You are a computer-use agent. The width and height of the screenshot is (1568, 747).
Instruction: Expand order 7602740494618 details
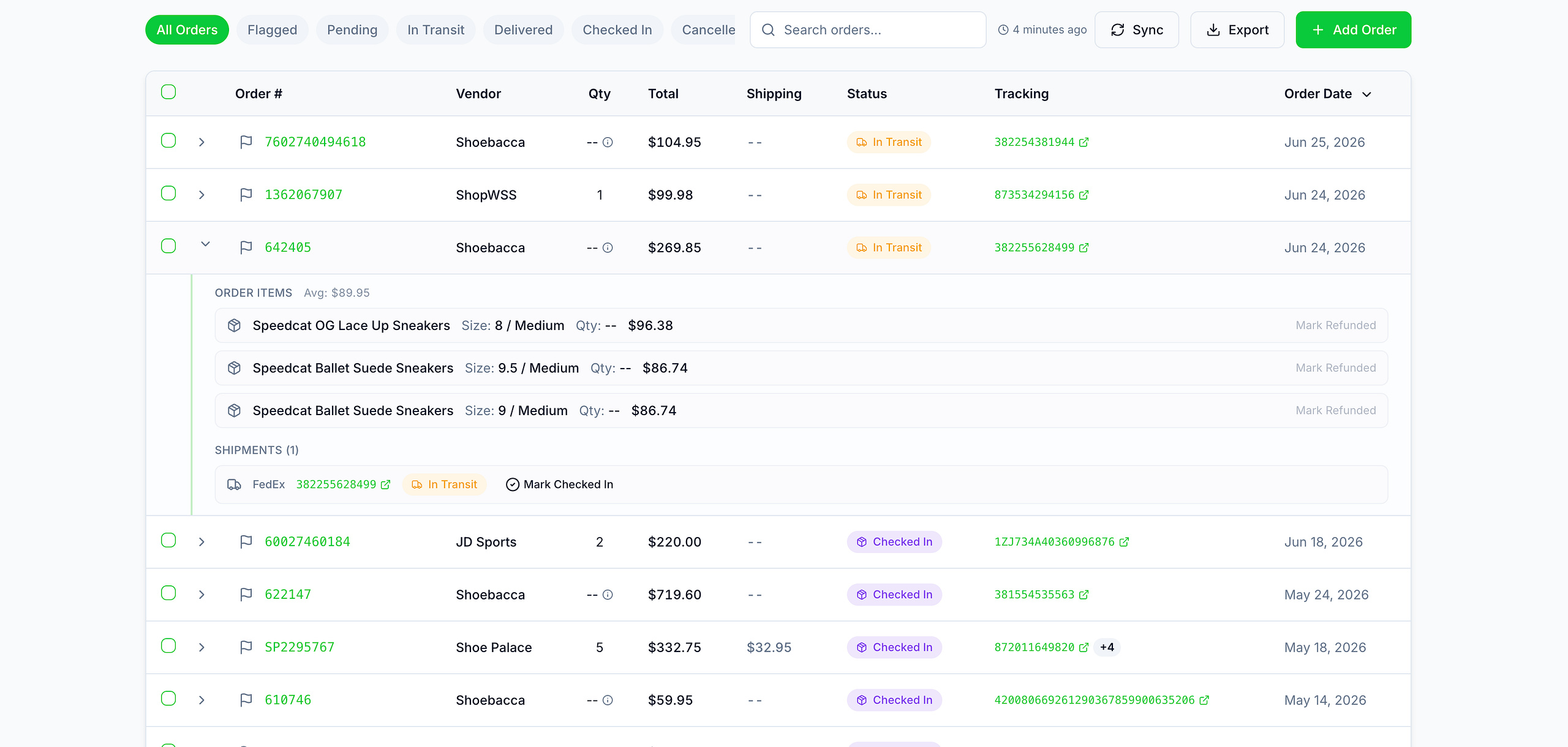pyautogui.click(x=202, y=142)
